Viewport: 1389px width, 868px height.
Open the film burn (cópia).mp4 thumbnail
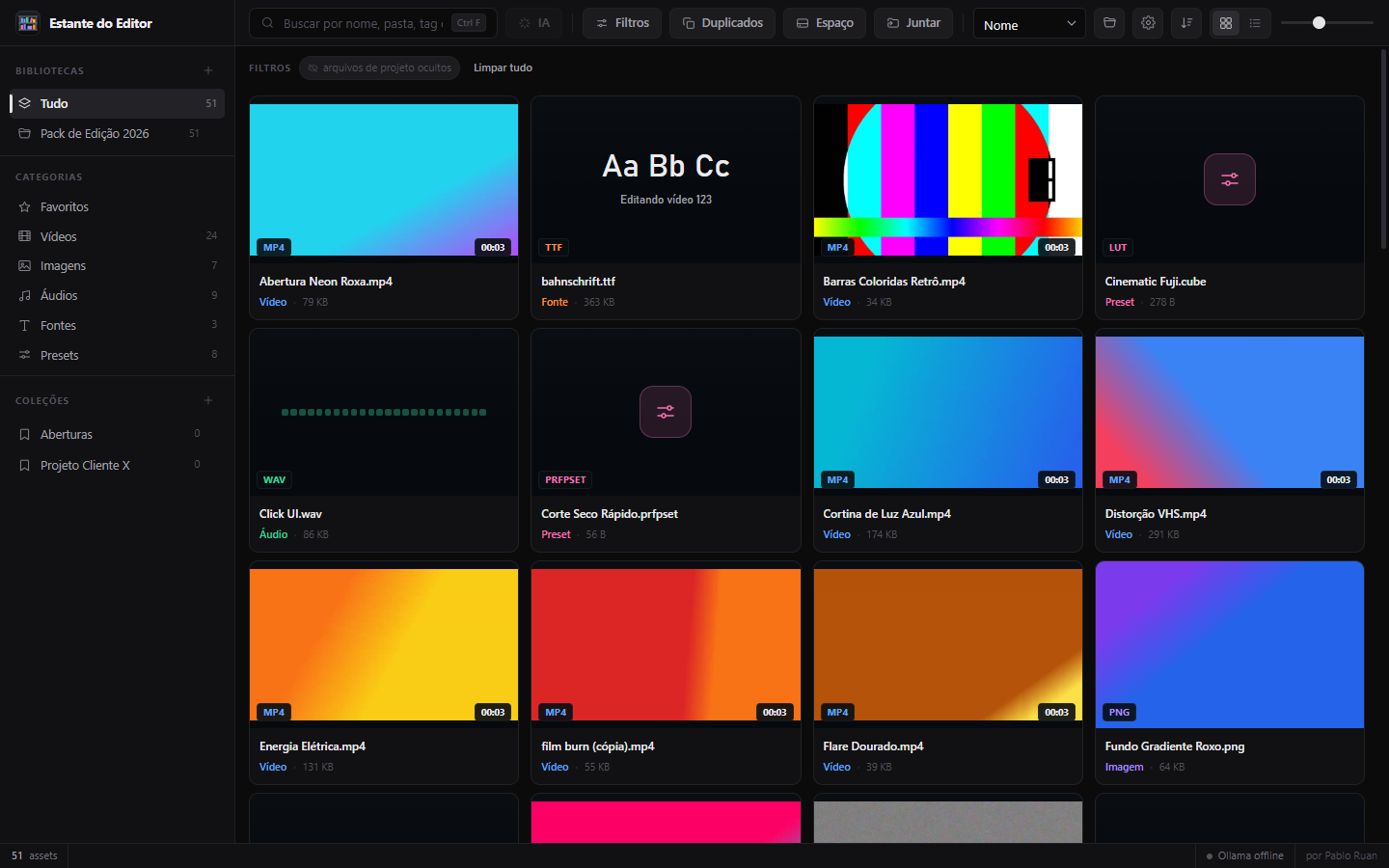666,644
